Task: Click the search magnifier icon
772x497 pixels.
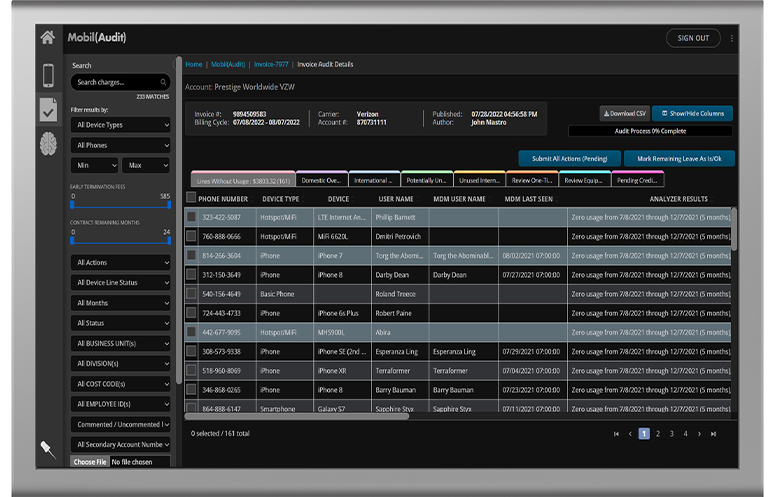Action: (x=161, y=82)
